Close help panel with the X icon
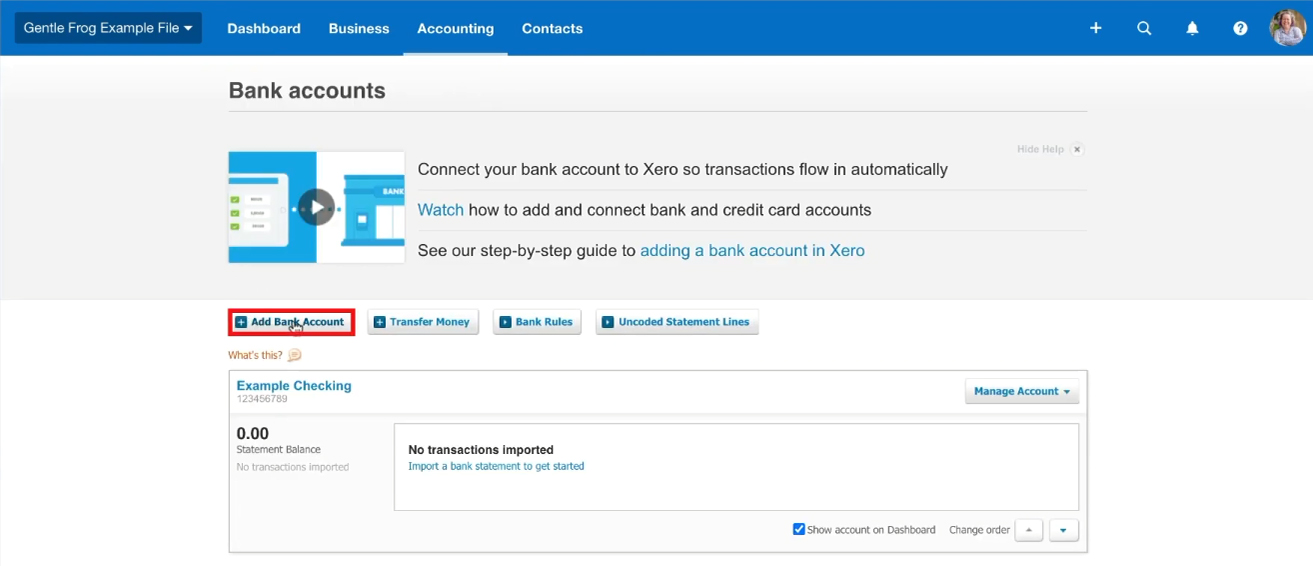1313x566 pixels. pyautogui.click(x=1077, y=149)
